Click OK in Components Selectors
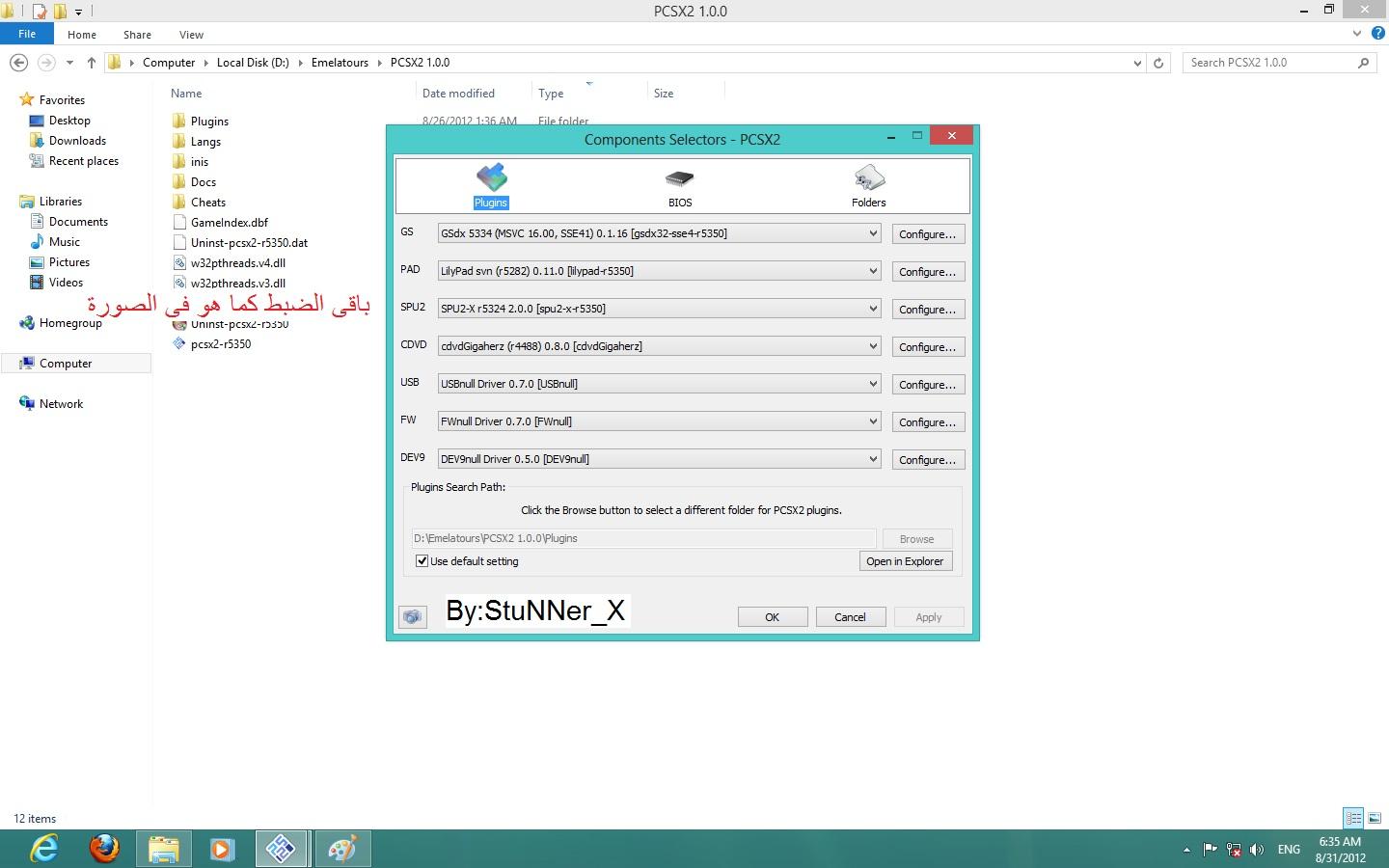 773,617
